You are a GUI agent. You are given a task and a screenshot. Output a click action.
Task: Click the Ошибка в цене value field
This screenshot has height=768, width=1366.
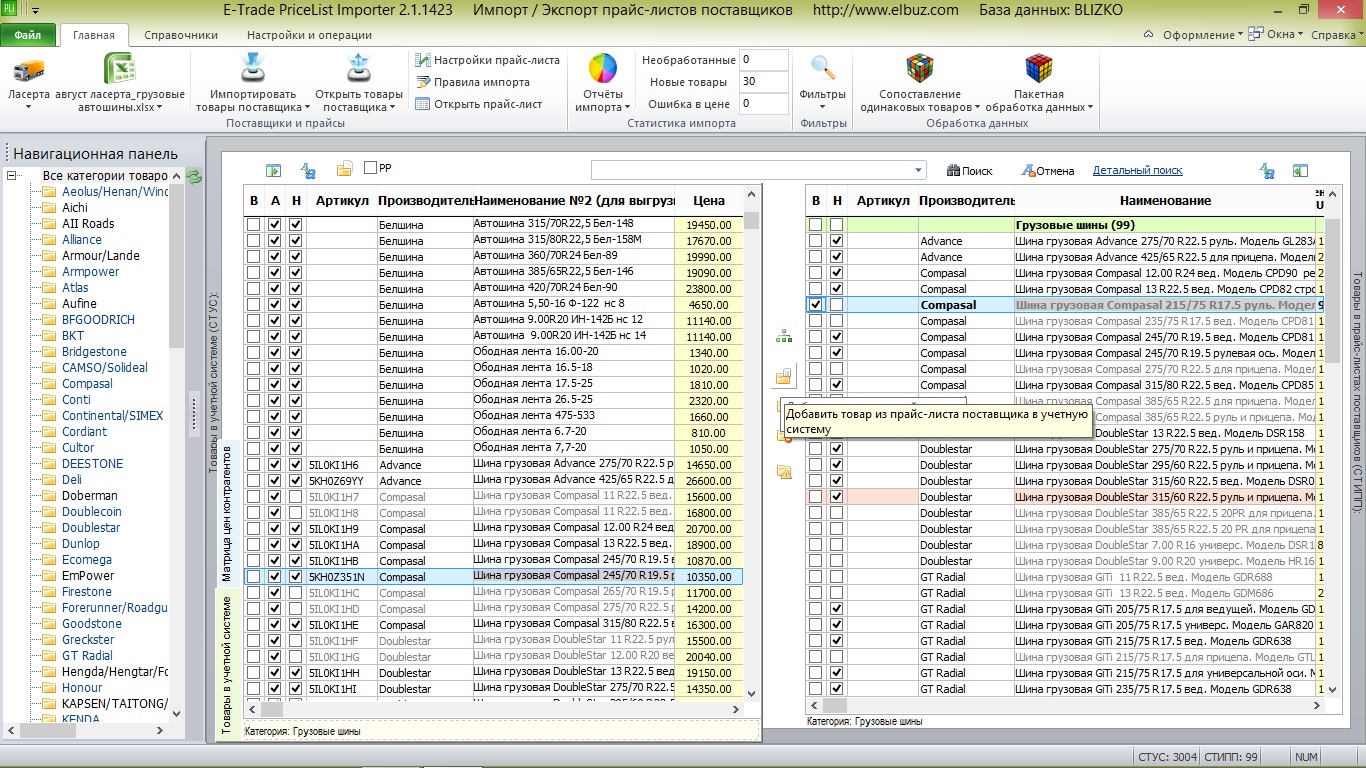point(765,104)
